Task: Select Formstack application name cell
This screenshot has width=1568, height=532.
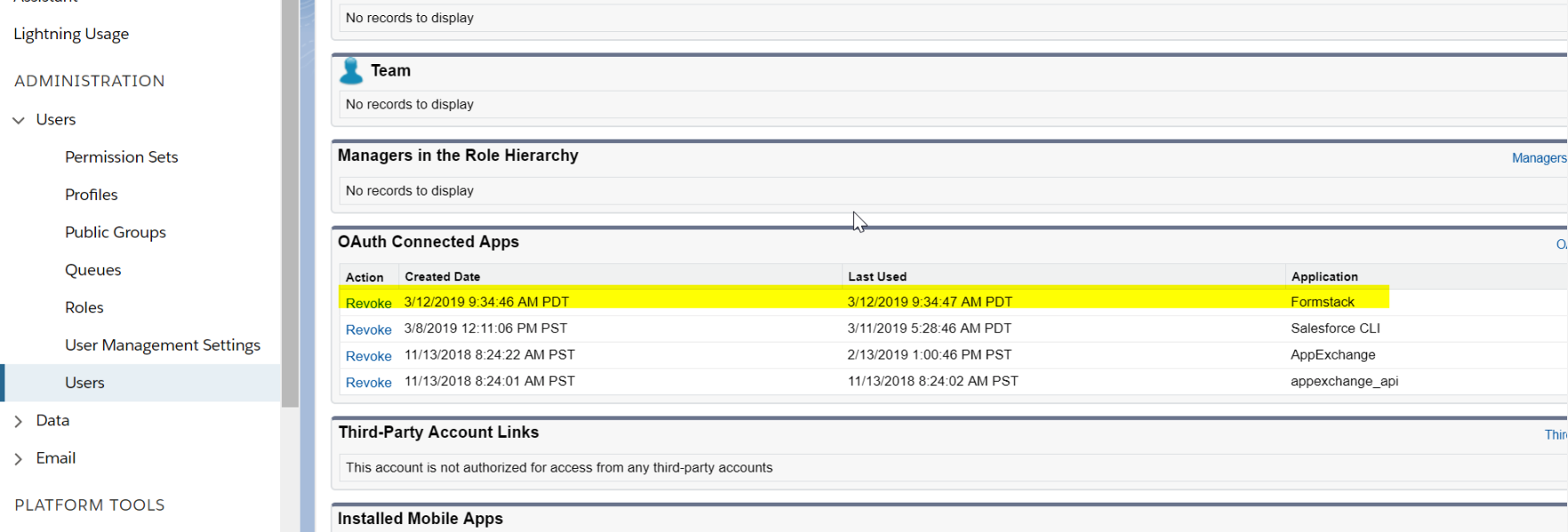Action: click(x=1323, y=302)
